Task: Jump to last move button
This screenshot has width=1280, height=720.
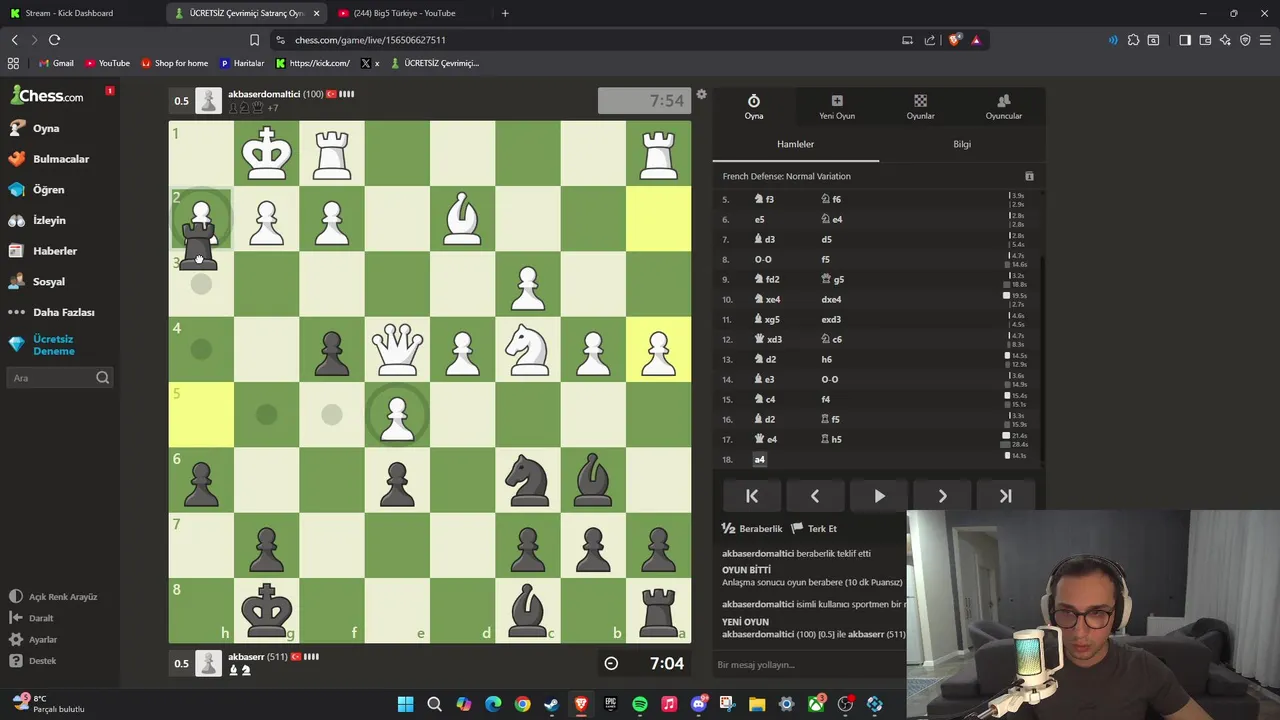Action: [1005, 496]
